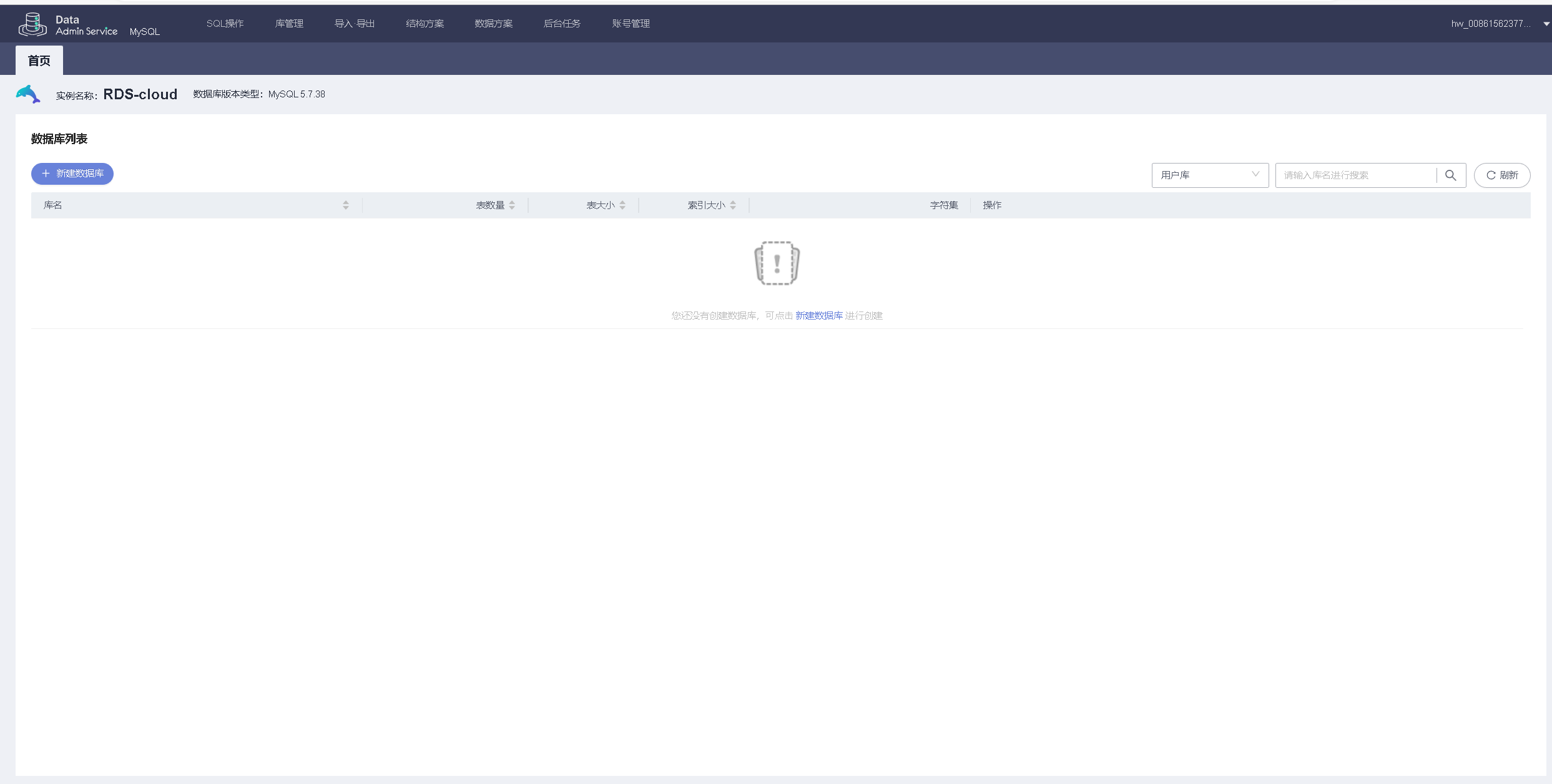Switch to the 首页 tab

coord(39,61)
